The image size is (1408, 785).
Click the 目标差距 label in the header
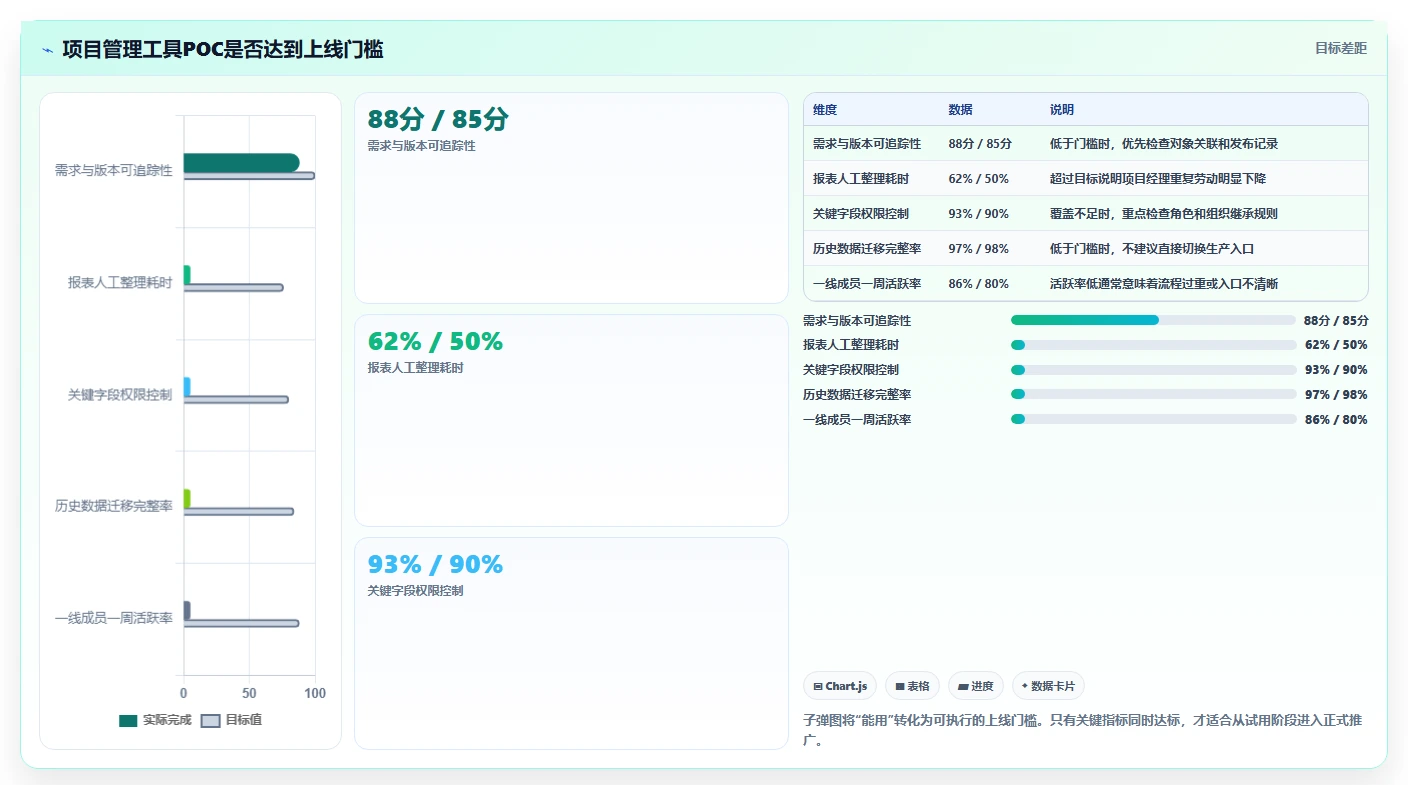tap(1341, 48)
